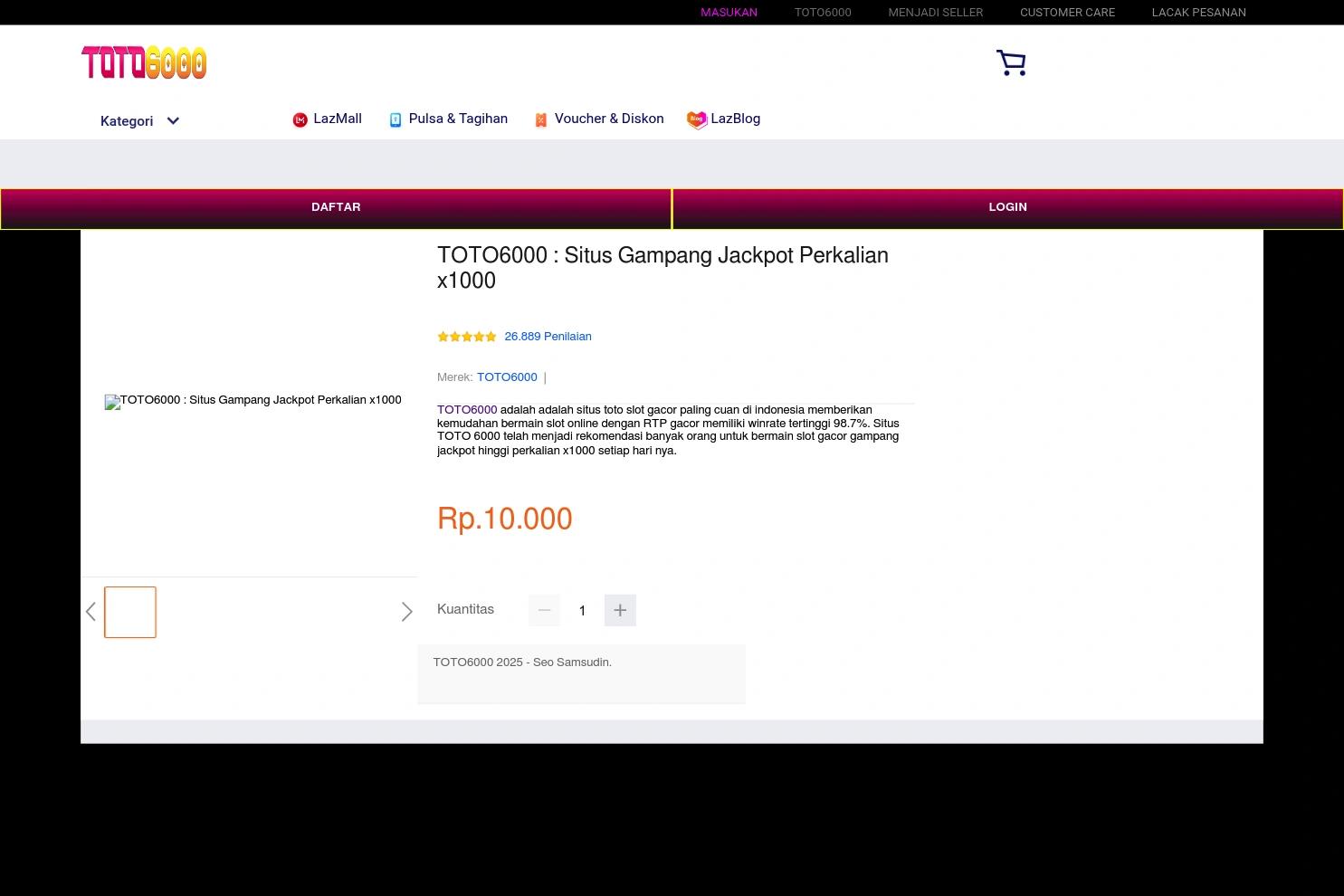The width and height of the screenshot is (1344, 896).
Task: Click the Pulsa & Tagihan icon
Action: [x=396, y=120]
